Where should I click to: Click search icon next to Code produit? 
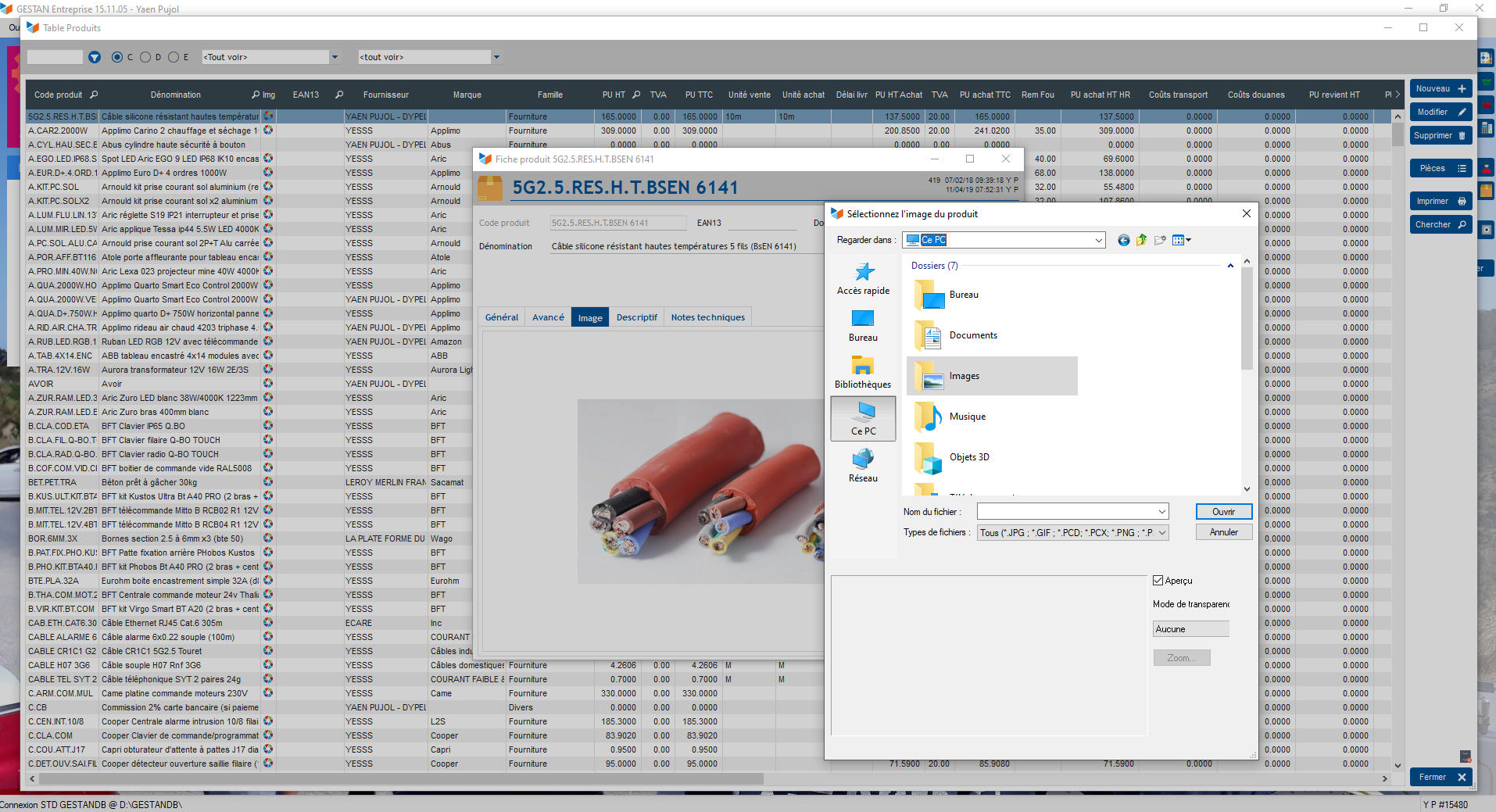94,95
